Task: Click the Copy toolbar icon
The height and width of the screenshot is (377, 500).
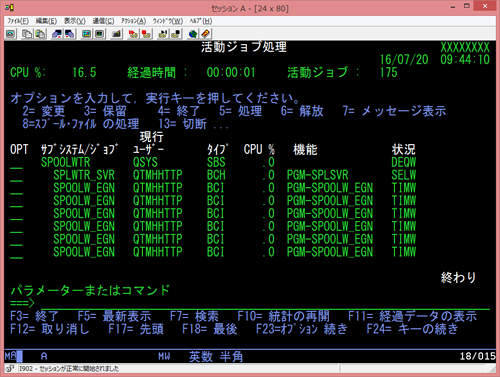Action: 27,34
